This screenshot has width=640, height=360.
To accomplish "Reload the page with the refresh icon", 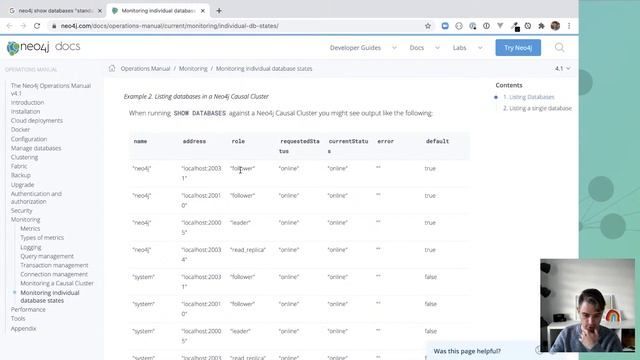I will [37, 26].
